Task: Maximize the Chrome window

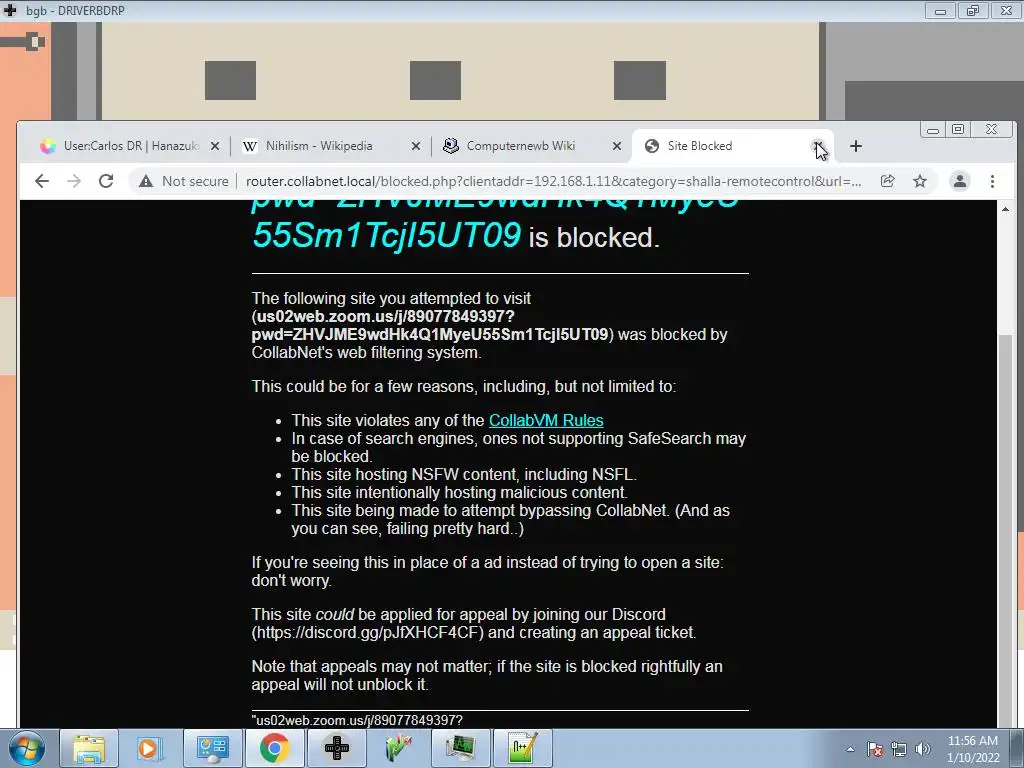Action: [x=957, y=129]
